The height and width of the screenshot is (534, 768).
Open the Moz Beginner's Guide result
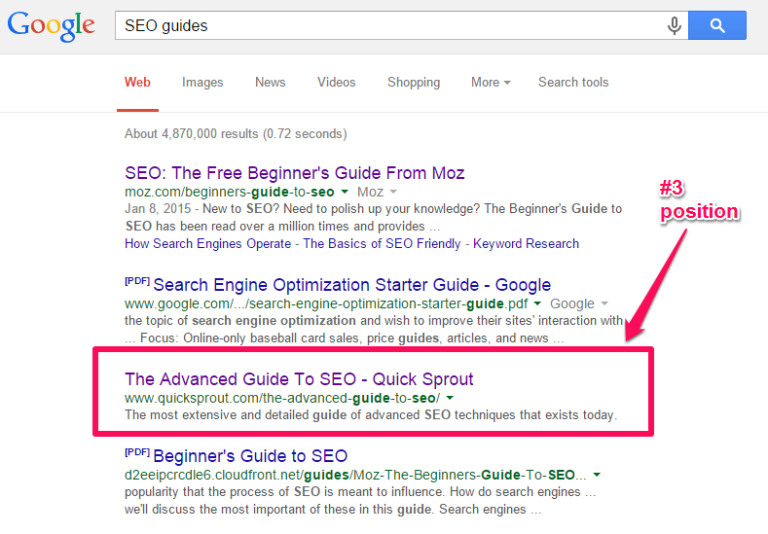tap(294, 173)
